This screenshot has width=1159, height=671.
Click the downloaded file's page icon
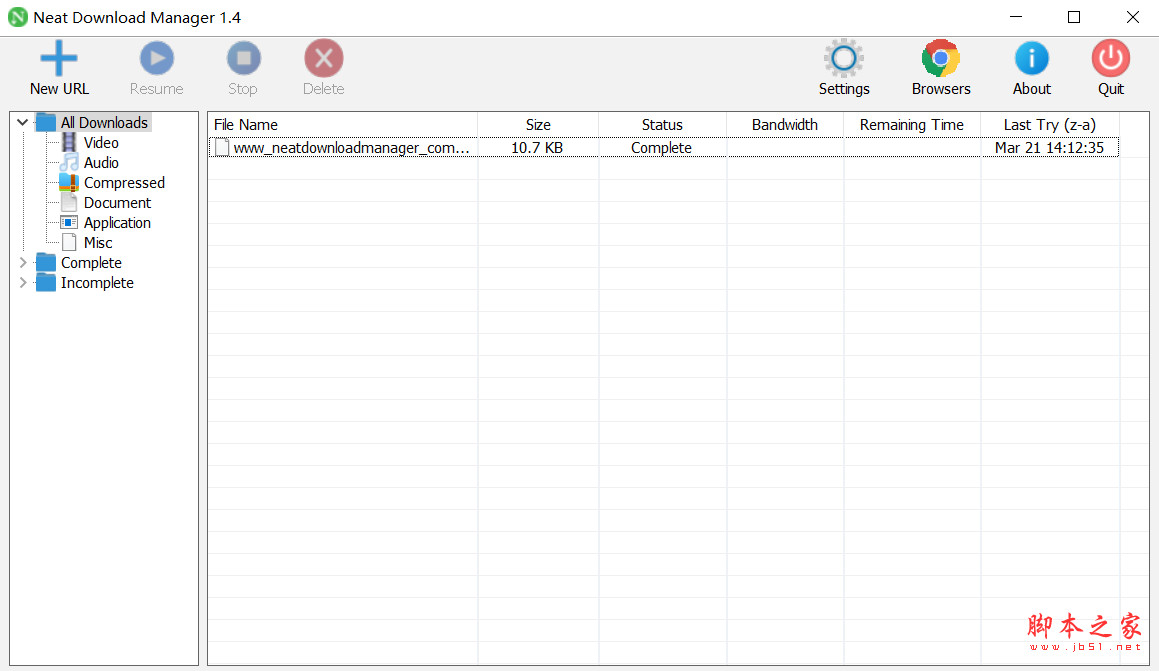222,148
